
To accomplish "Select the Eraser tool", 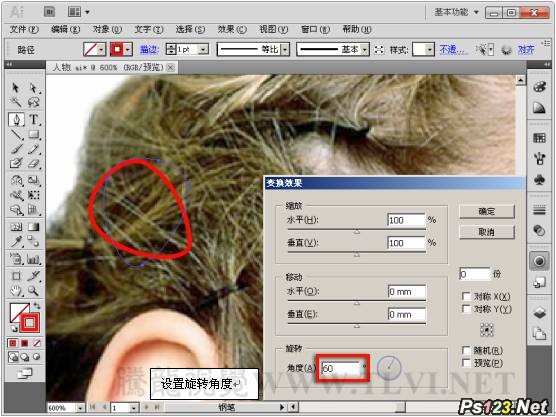I will pos(33,163).
